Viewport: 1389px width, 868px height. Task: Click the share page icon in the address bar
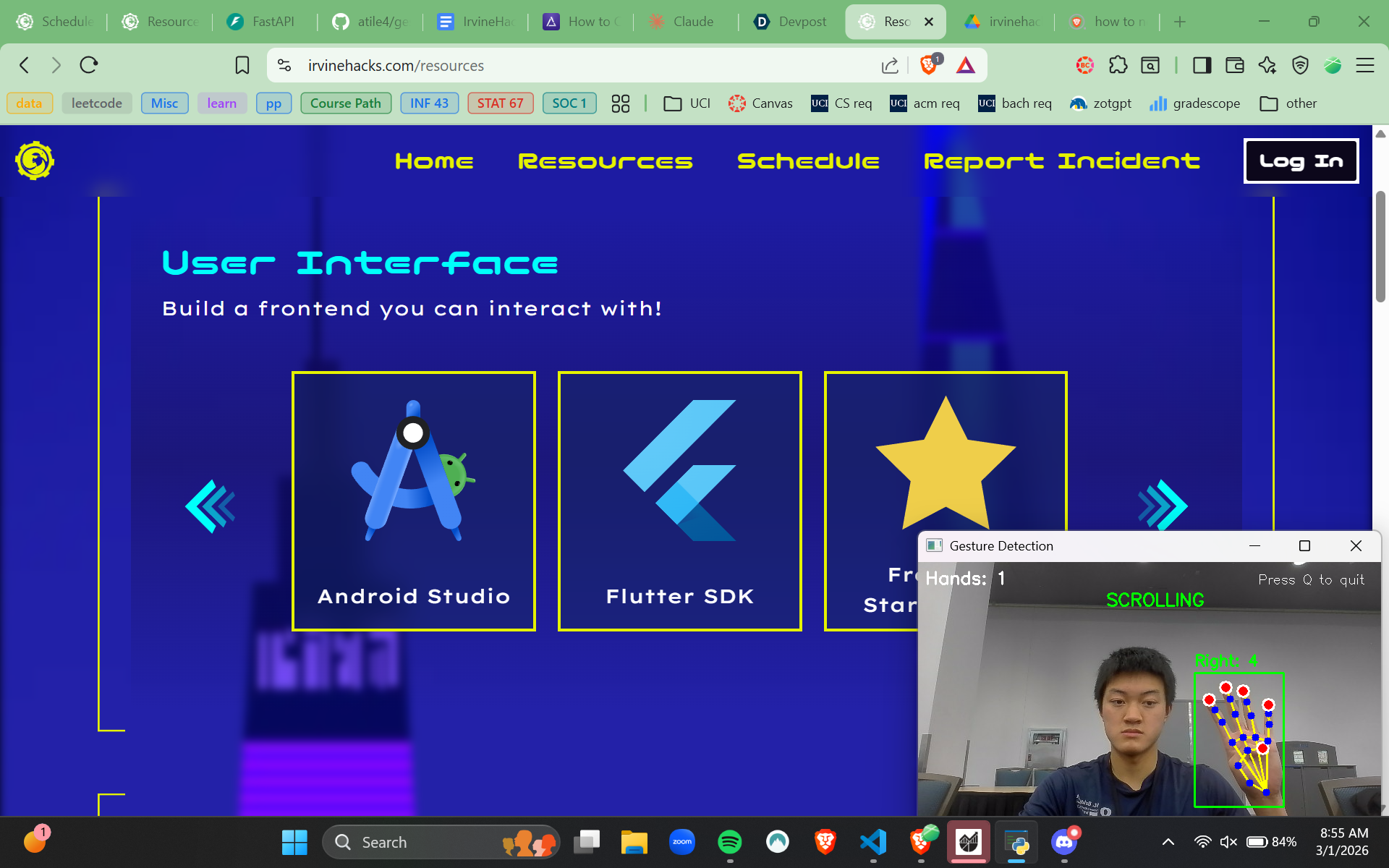[890, 66]
